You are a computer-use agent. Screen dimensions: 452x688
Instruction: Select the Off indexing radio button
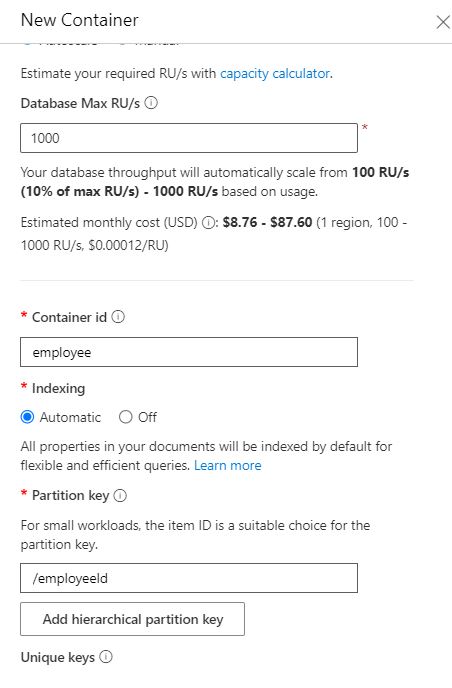pos(126,417)
